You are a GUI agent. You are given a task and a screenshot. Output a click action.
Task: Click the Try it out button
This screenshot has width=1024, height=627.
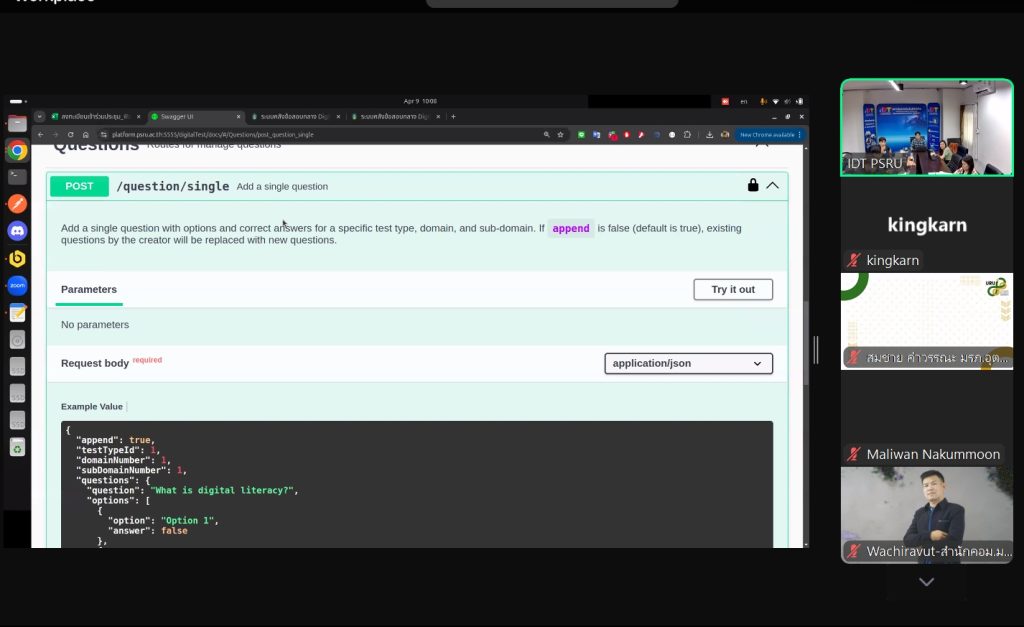[x=733, y=289]
